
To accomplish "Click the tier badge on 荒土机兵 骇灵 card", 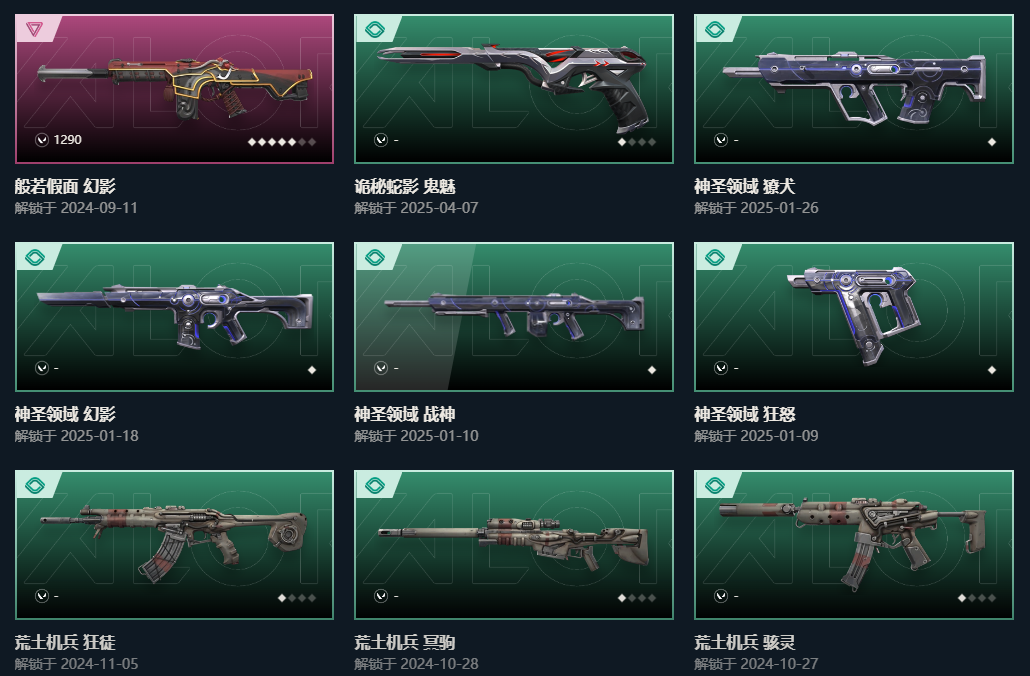I will [x=715, y=485].
